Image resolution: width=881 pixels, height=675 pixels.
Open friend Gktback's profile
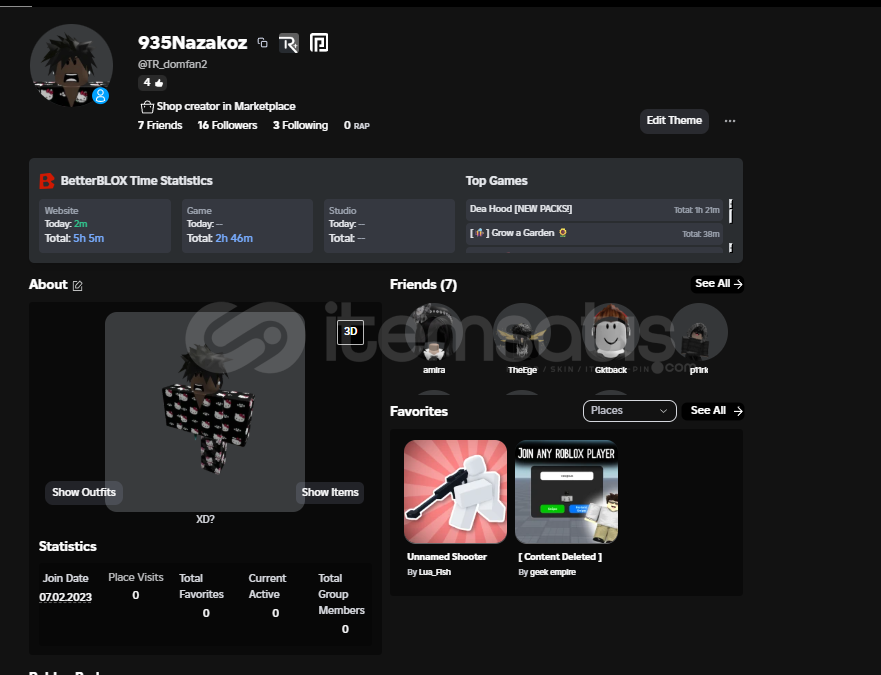click(610, 339)
